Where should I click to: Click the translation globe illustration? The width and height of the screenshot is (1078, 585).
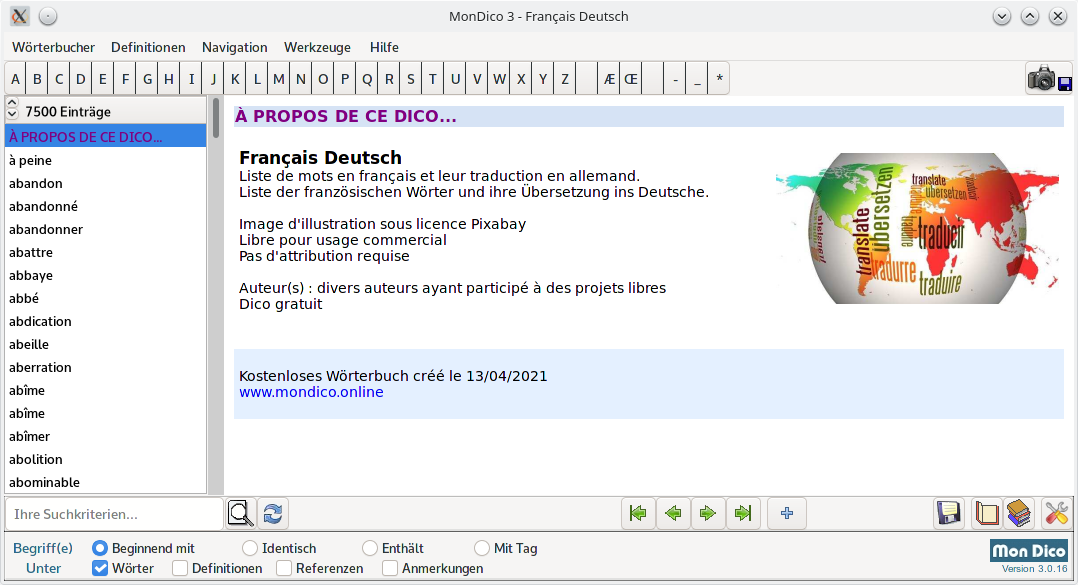[x=918, y=228]
